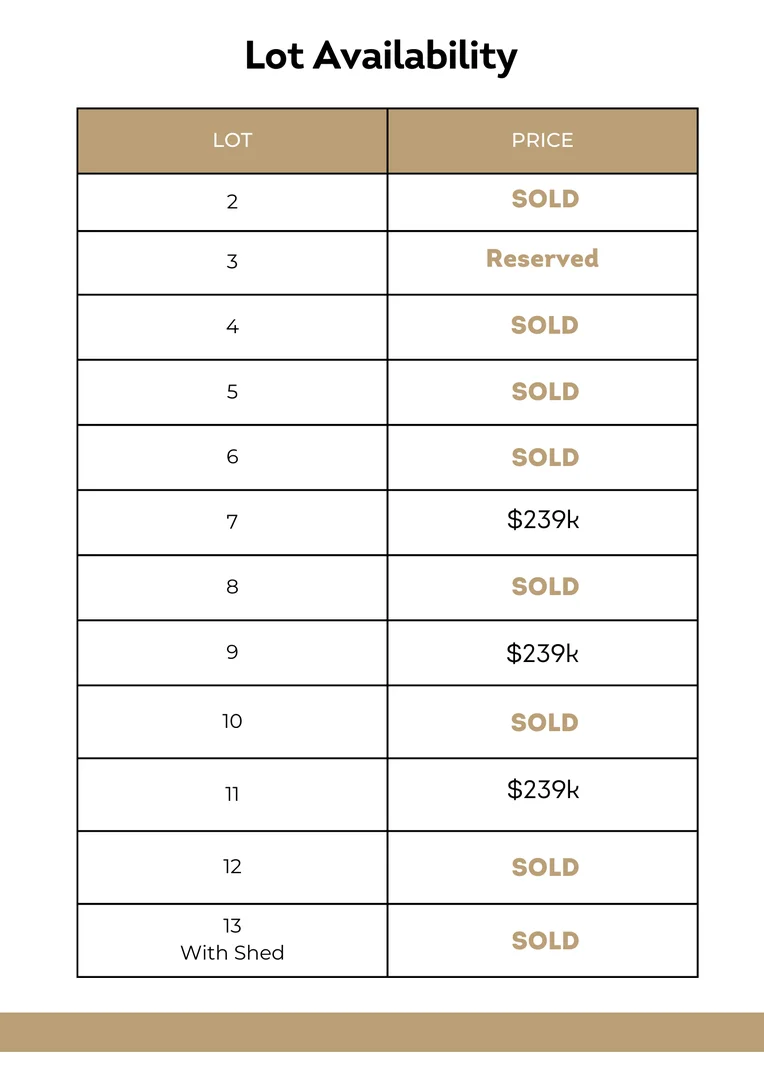The width and height of the screenshot is (764, 1080).
Task: Click lot number 8 in the LOT column
Action: (x=232, y=587)
